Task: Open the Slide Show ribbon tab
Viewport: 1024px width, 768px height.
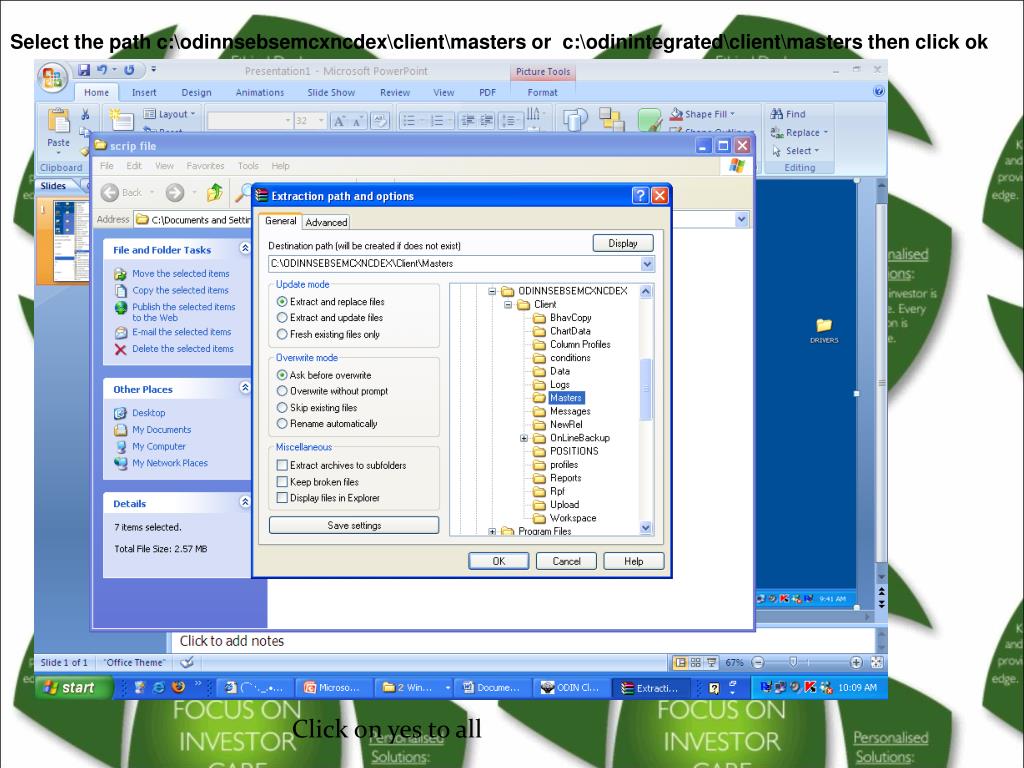Action: pyautogui.click(x=331, y=93)
